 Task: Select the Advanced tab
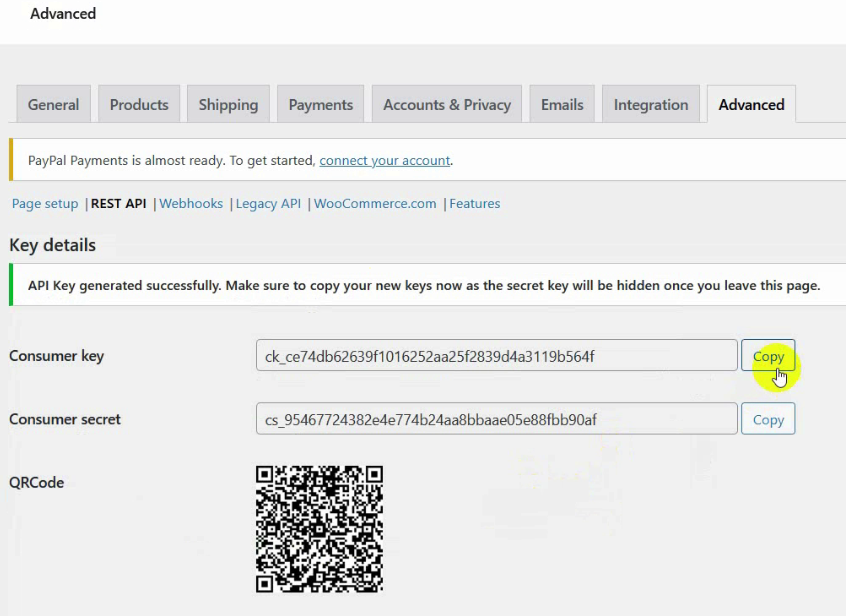[751, 104]
